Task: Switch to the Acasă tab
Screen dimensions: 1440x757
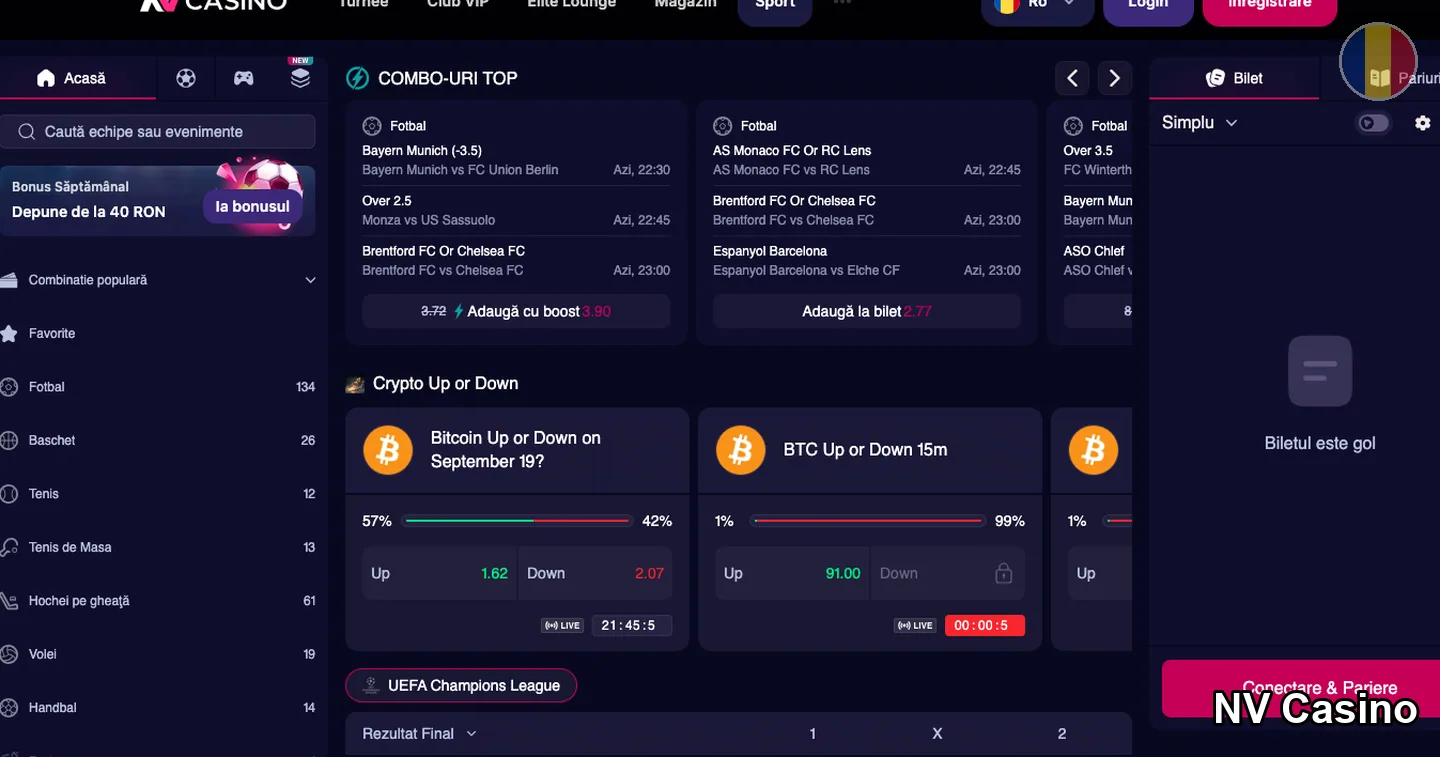Action: (78, 78)
